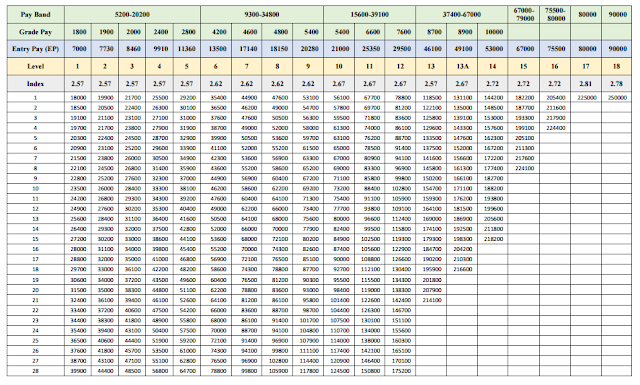
Task: Click Entry Pay value '17140'
Action: point(248,49)
